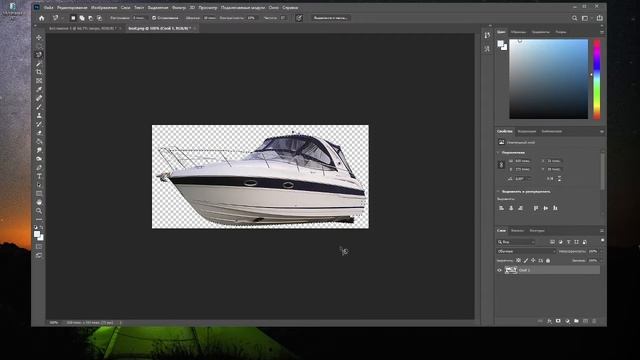Image resolution: width=640 pixels, height=360 pixels.
Task: Flip horizontally button in Properties
Action: point(551,178)
